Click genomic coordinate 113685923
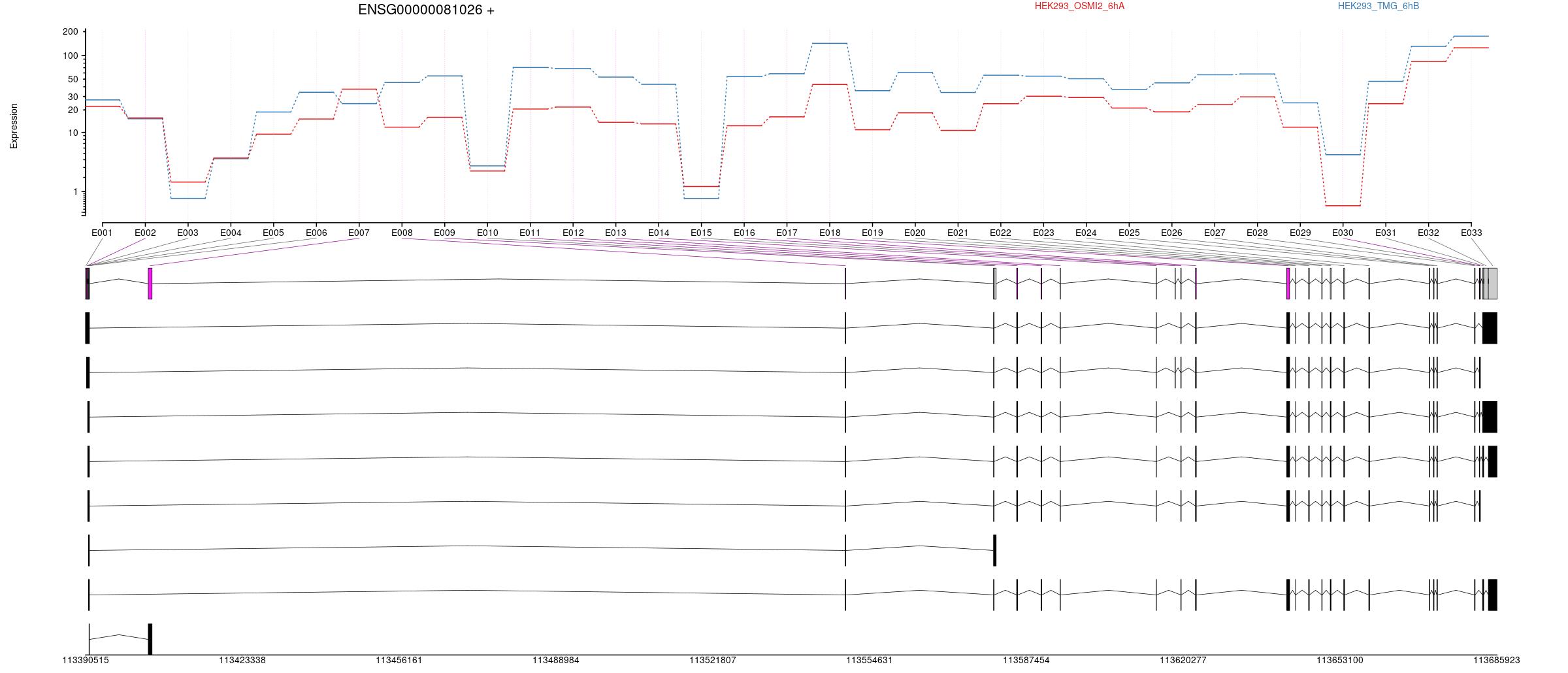The height and width of the screenshot is (673, 1568). 1496,661
